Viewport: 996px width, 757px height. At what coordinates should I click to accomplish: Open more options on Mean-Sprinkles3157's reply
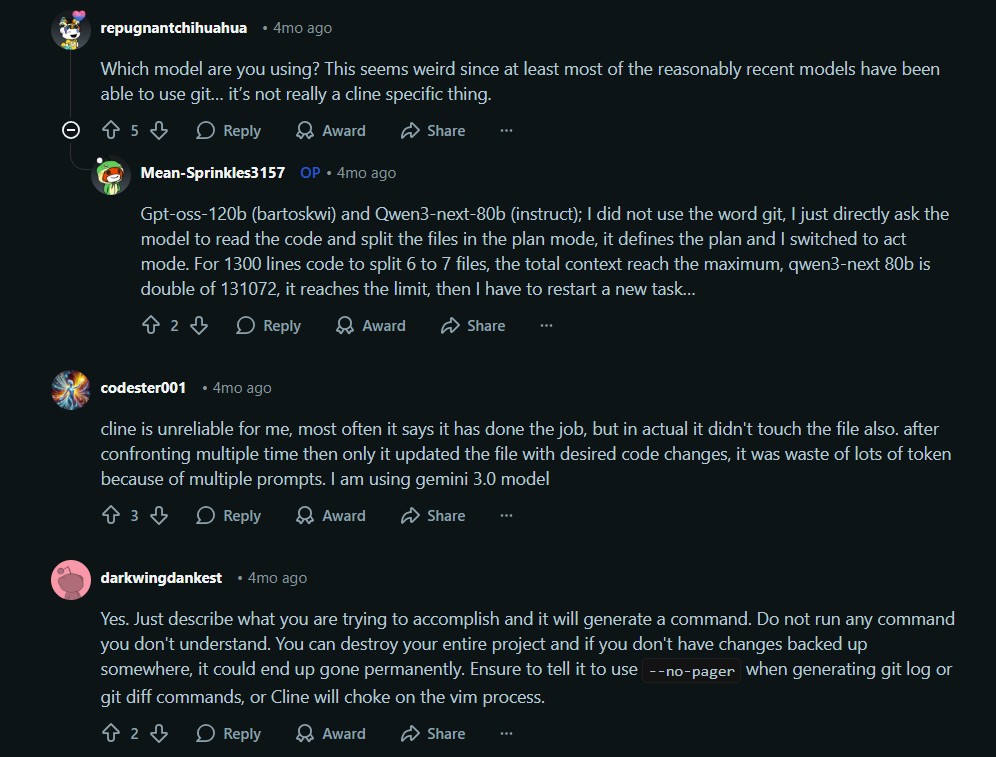pos(546,326)
